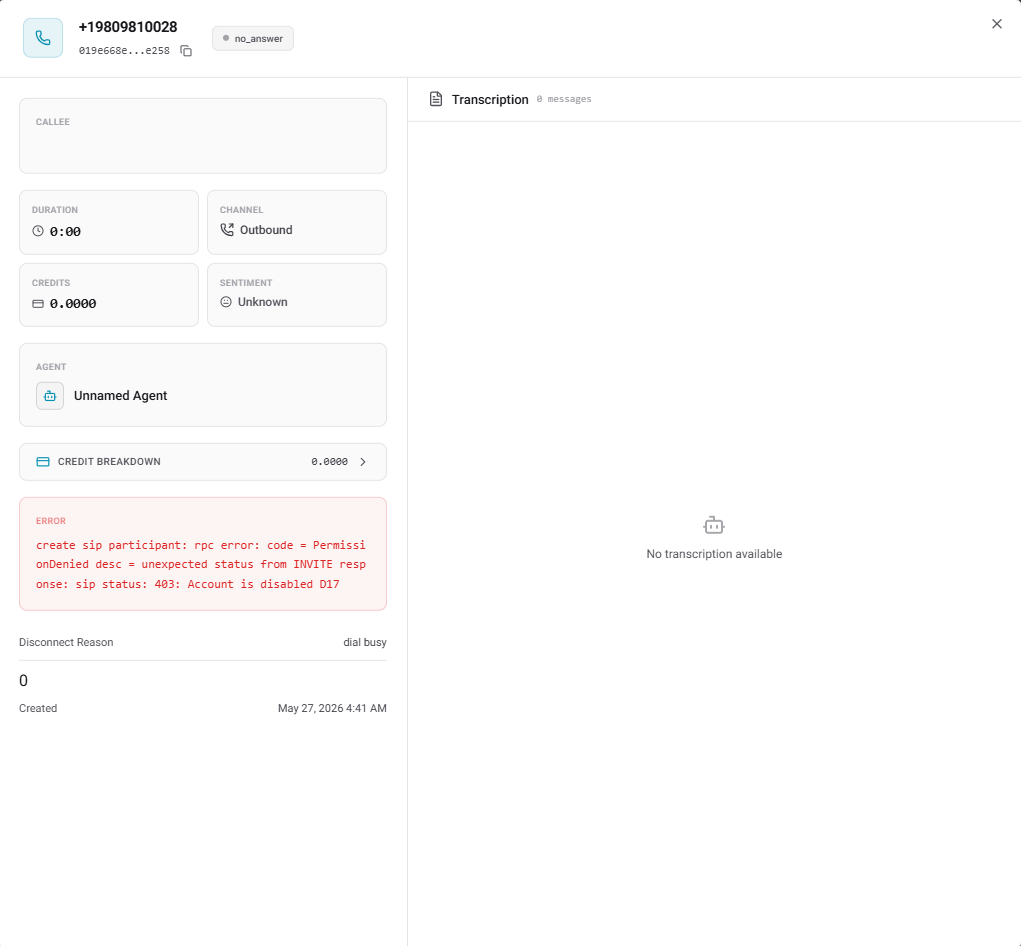Click the Disconnect Reason label
The width and height of the screenshot is (1021, 946).
click(66, 643)
